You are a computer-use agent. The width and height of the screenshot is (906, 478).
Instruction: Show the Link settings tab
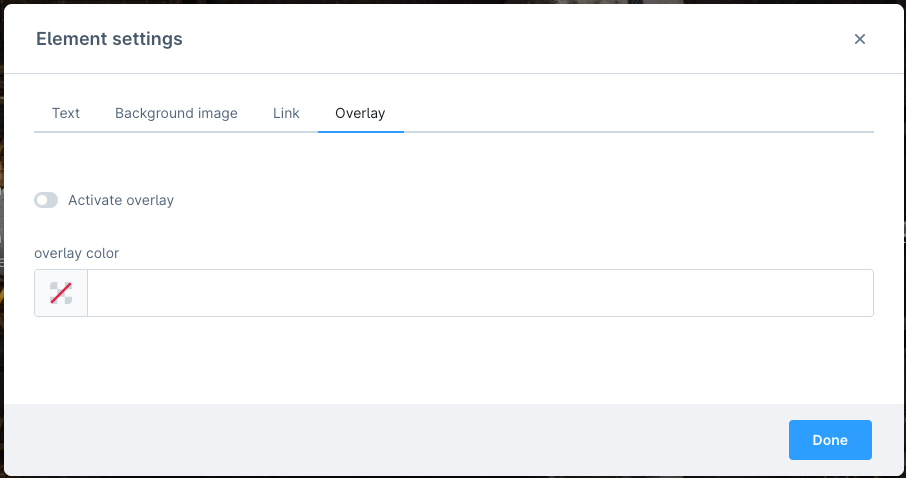(x=286, y=113)
